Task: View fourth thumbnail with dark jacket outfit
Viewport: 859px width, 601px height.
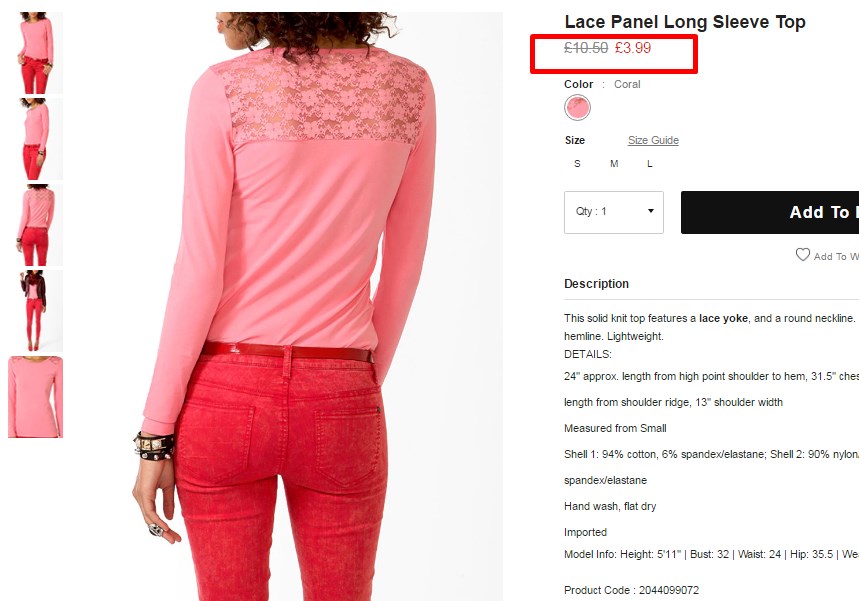Action: (x=36, y=311)
